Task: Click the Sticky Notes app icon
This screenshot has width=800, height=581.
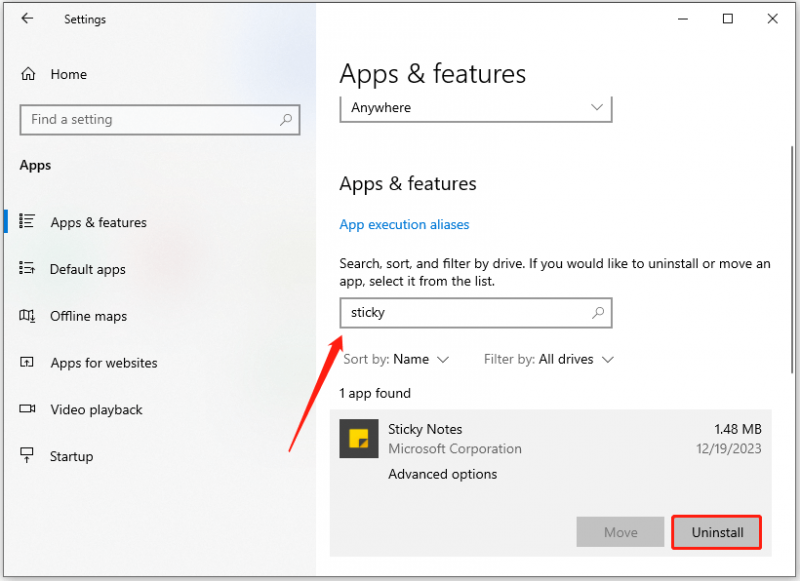Action: [359, 439]
